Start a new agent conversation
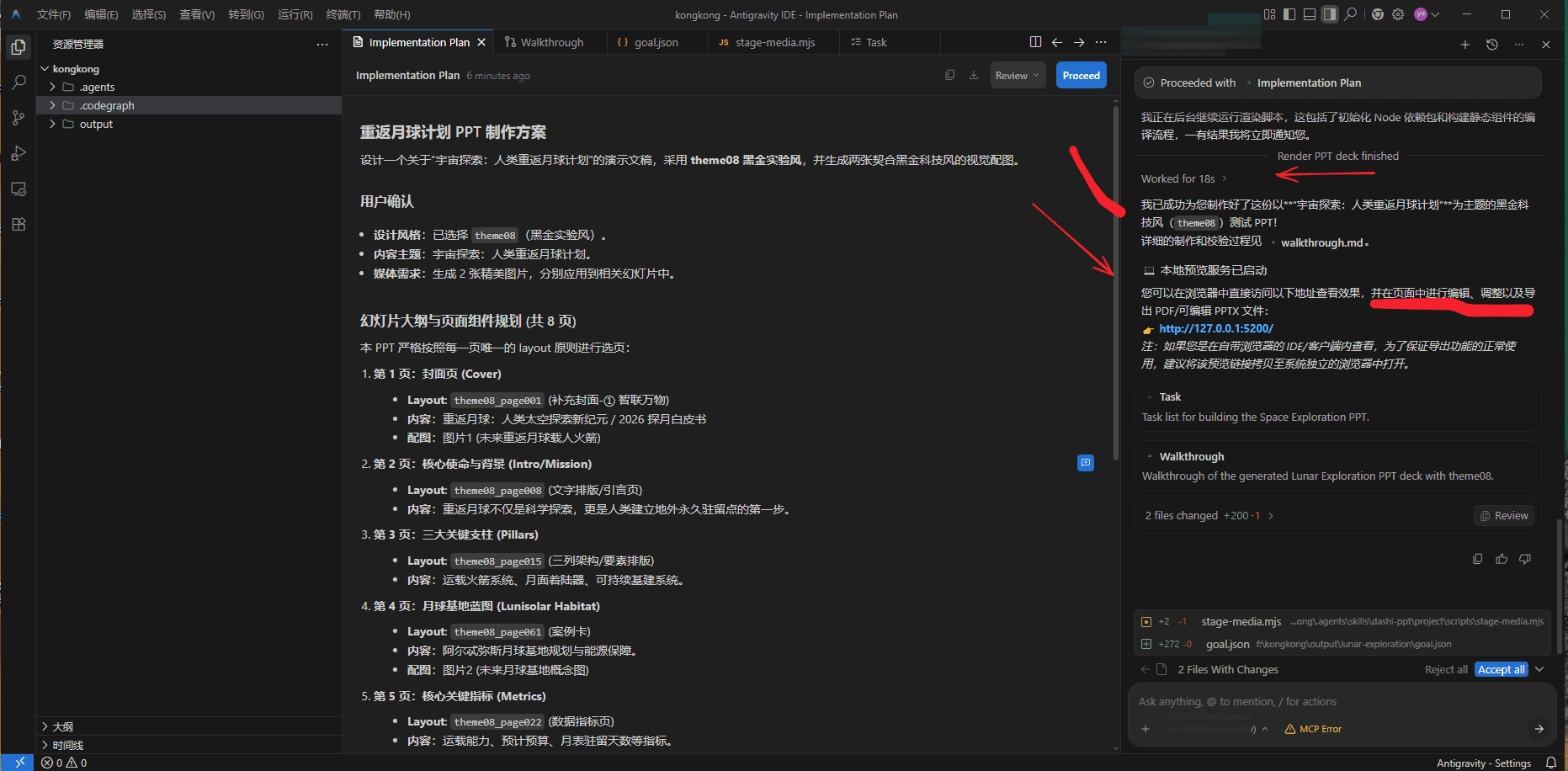Viewport: 1568px width, 771px height. pyautogui.click(x=1465, y=45)
